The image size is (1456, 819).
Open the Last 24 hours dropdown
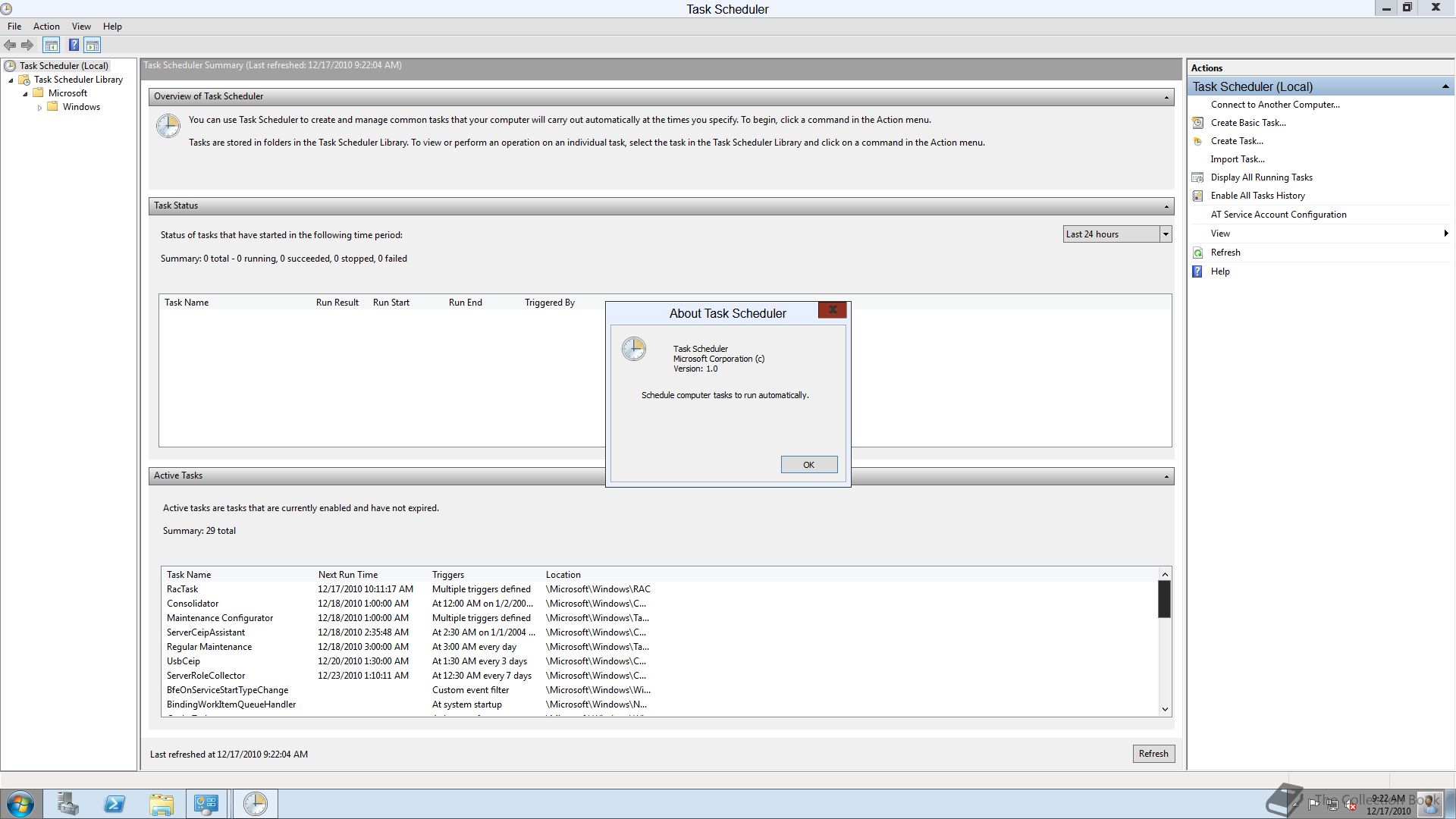[1166, 234]
